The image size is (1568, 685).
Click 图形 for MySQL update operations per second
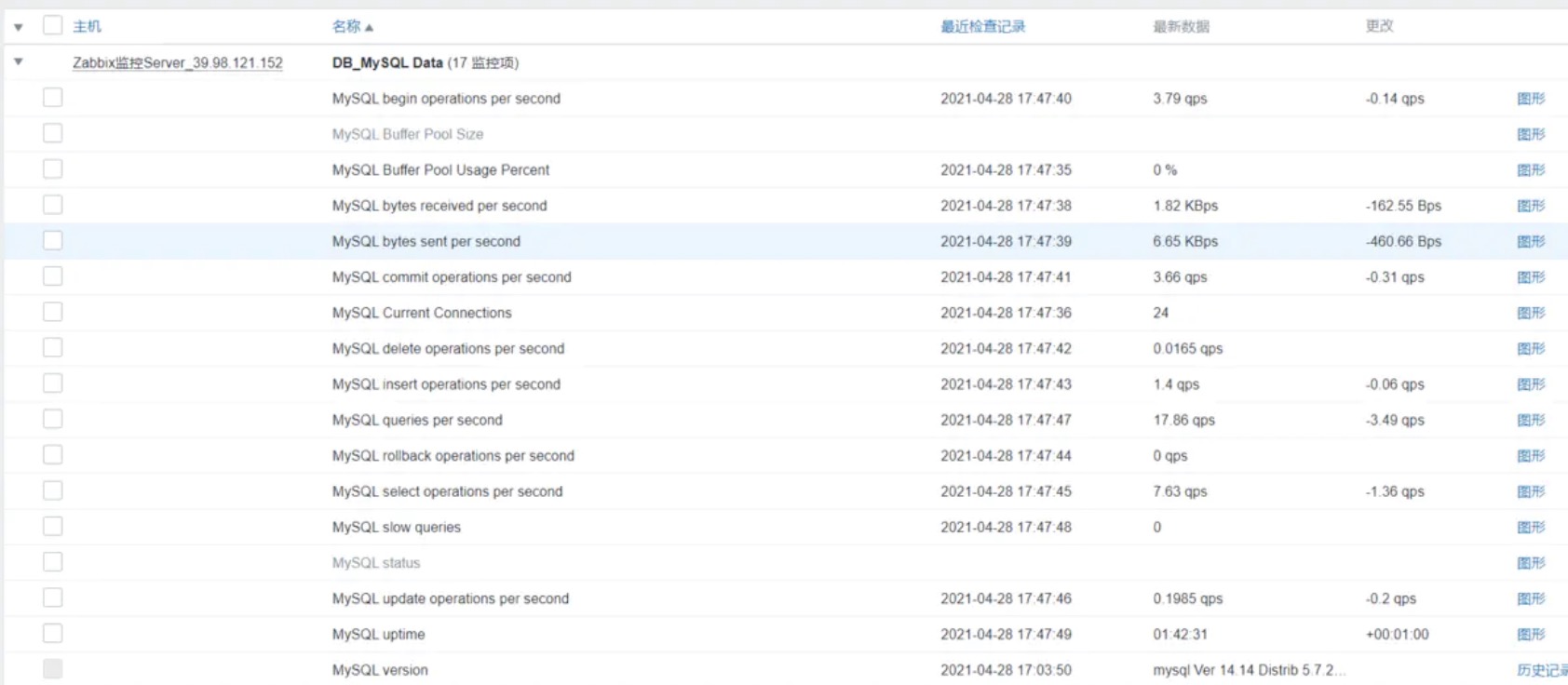coord(1530,598)
